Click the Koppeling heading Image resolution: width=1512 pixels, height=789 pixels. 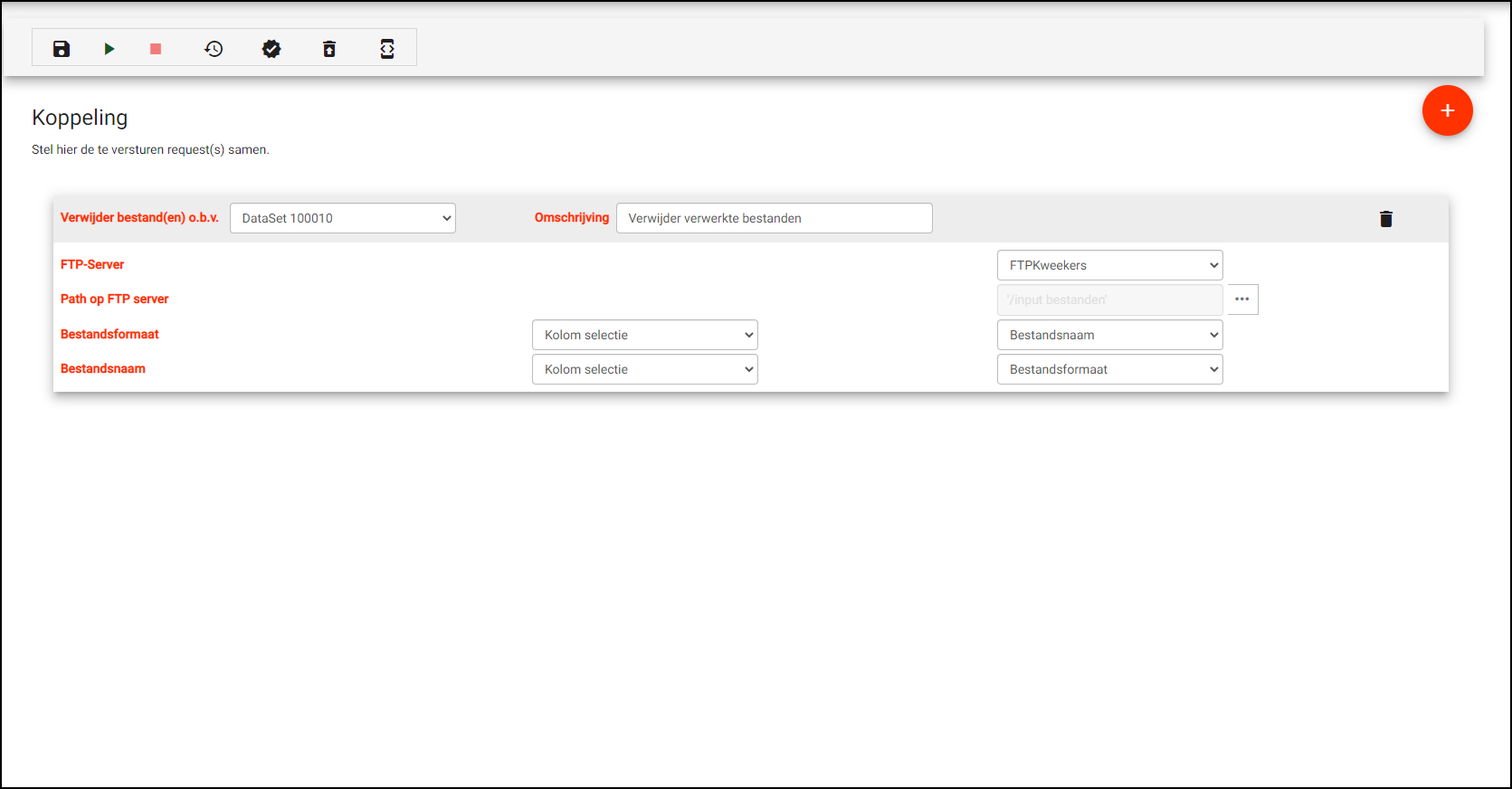(80, 118)
